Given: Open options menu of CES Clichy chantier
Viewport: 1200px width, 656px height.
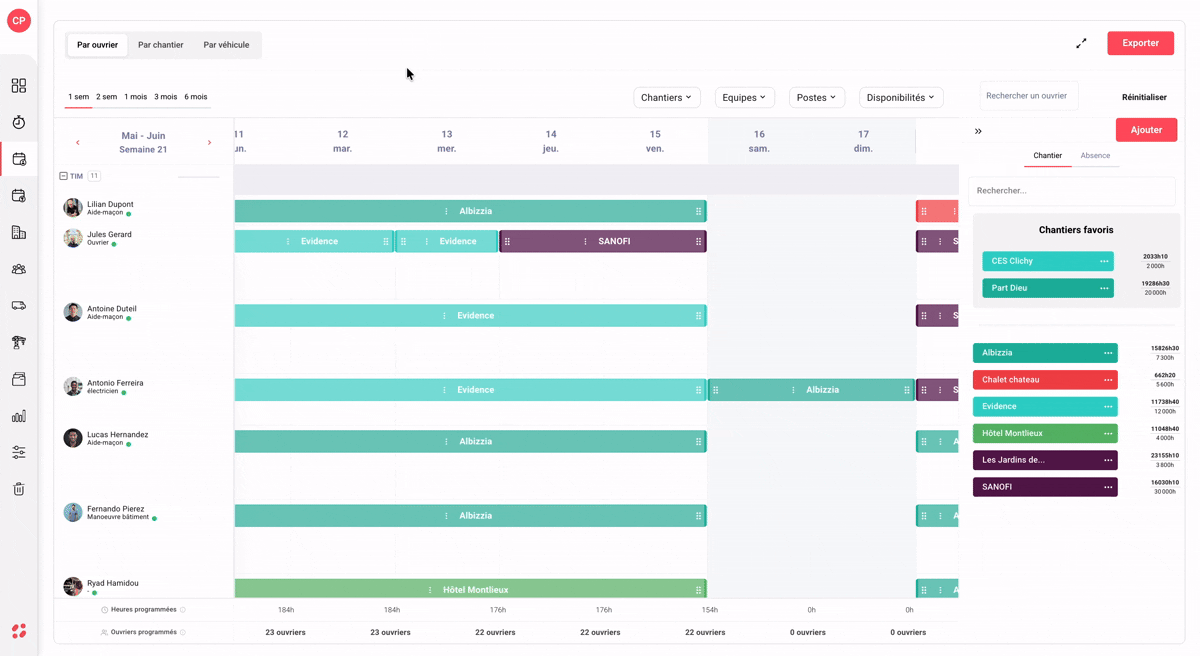Looking at the screenshot, I should (1104, 261).
